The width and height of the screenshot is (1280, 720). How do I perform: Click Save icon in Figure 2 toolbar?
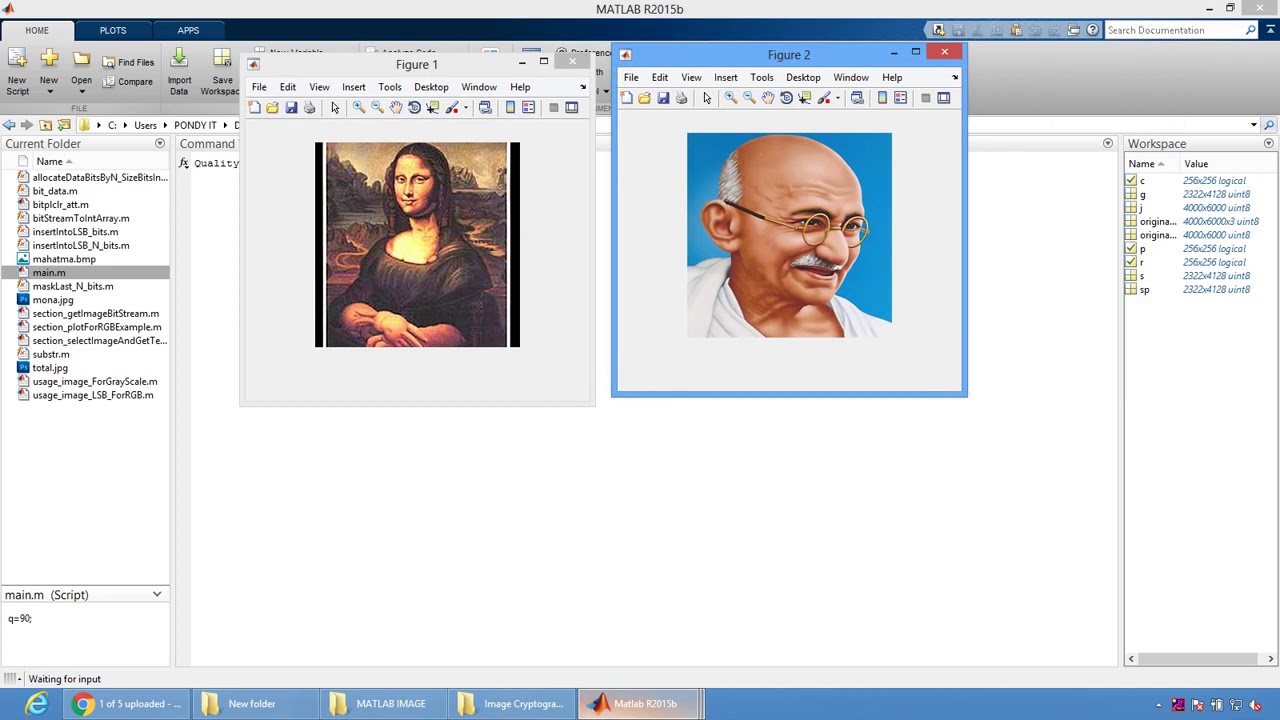pos(663,98)
